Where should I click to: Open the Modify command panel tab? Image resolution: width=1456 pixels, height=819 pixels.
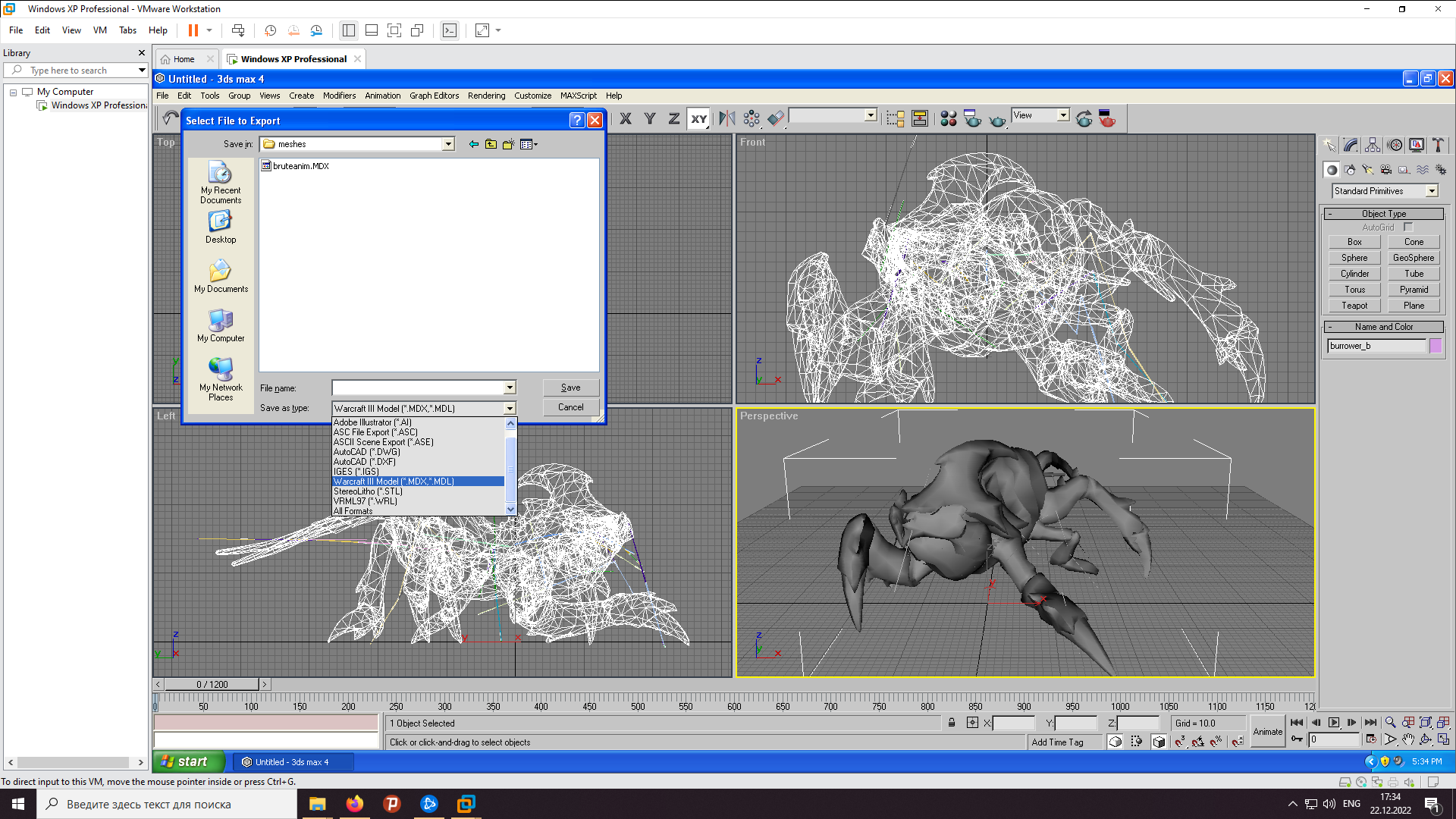click(x=1351, y=145)
